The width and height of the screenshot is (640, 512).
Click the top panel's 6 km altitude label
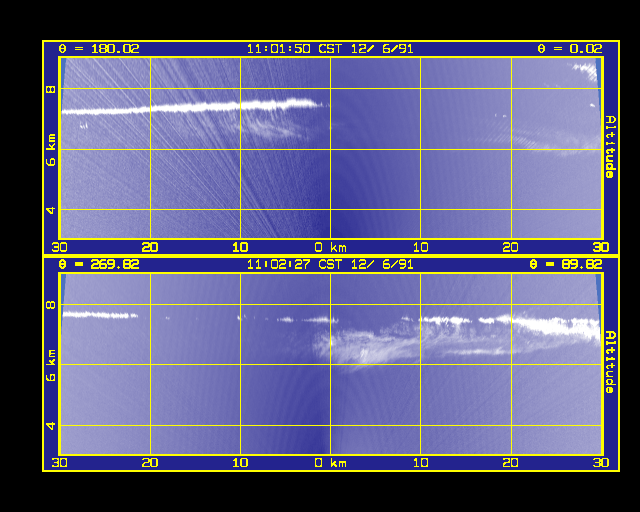51,150
